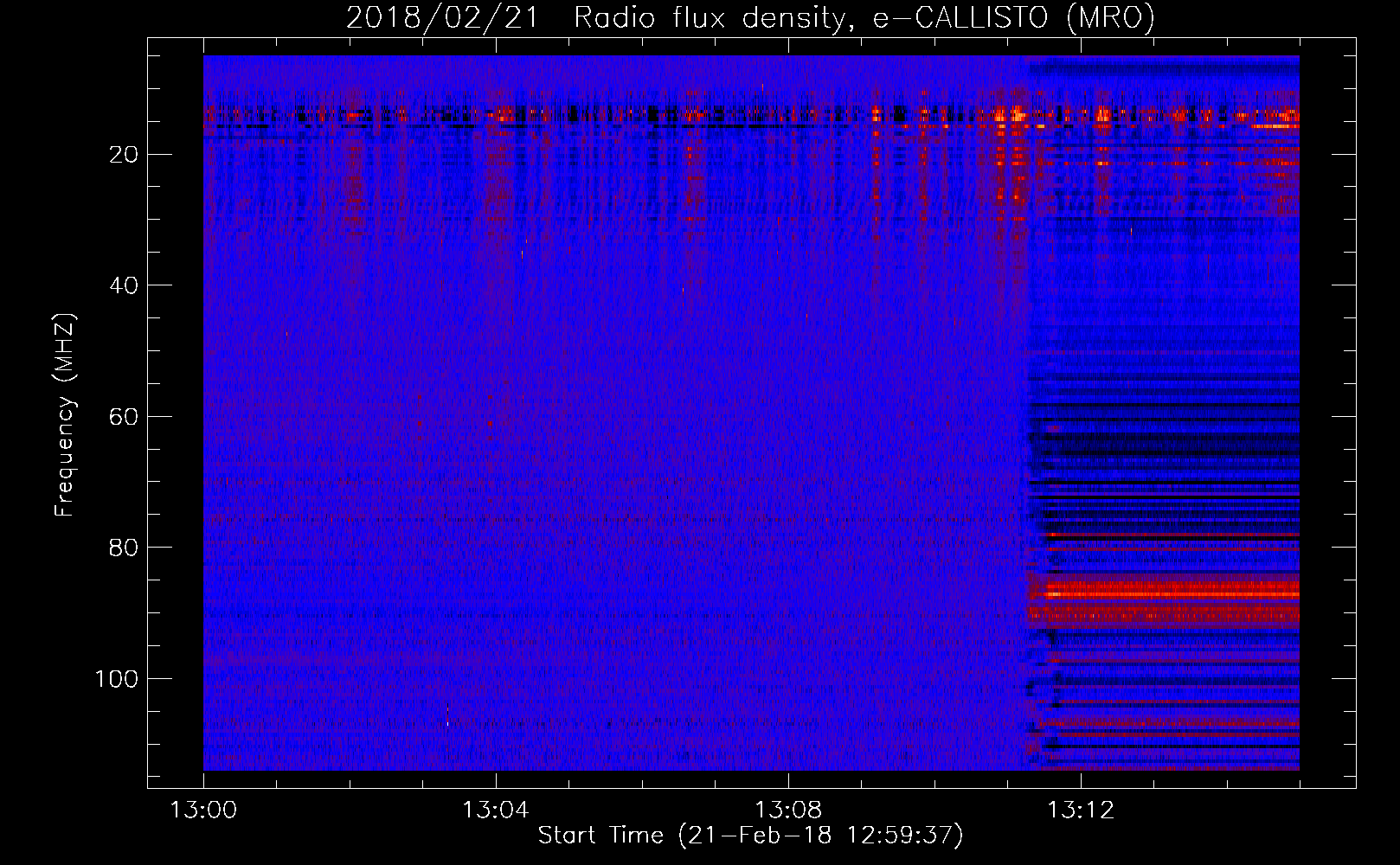Click the 60 MHz frequency tick label

pyautogui.click(x=124, y=417)
